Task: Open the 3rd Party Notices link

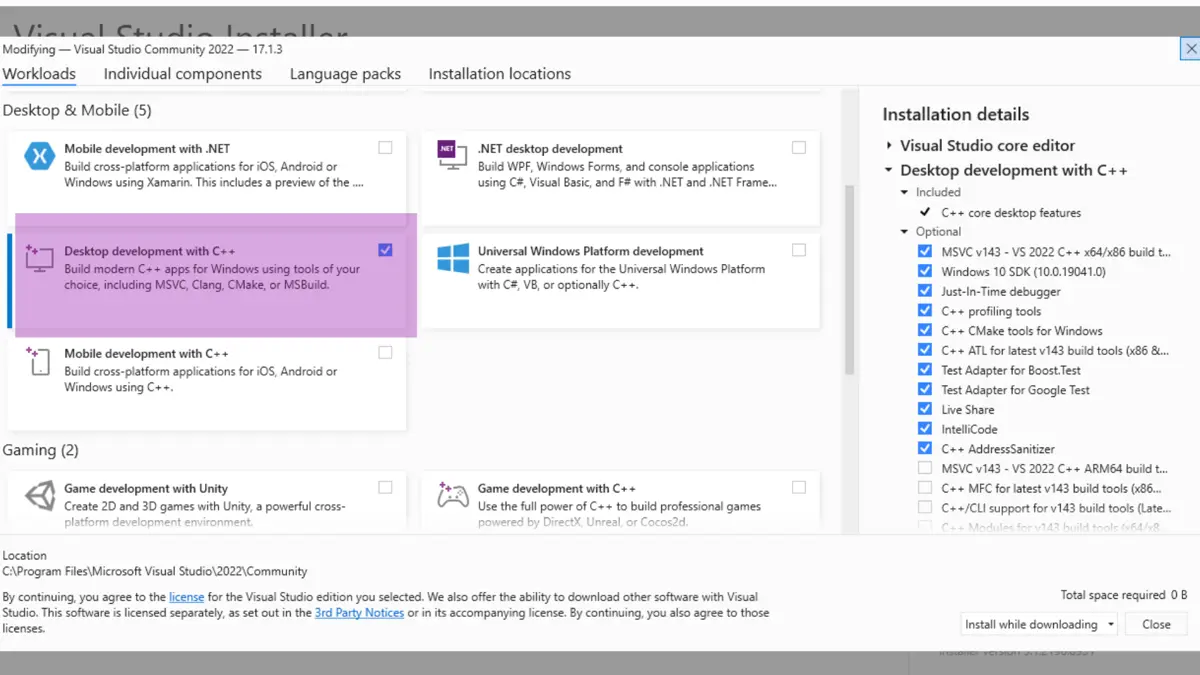Action: (359, 613)
